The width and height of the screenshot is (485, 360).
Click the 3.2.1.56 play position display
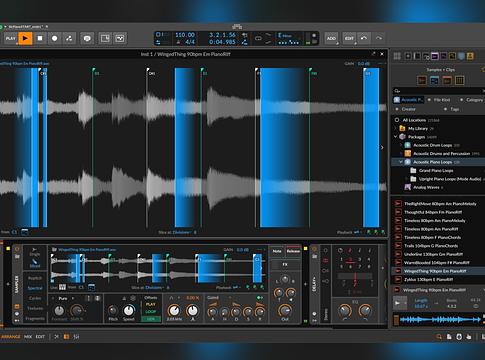[x=222, y=35]
